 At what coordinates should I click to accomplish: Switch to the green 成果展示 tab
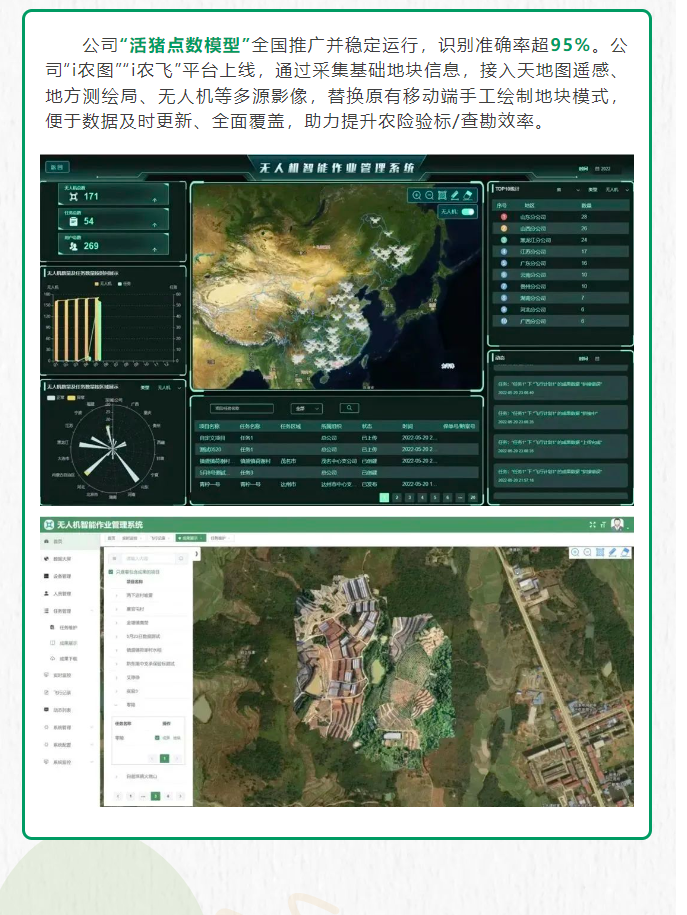tap(189, 538)
